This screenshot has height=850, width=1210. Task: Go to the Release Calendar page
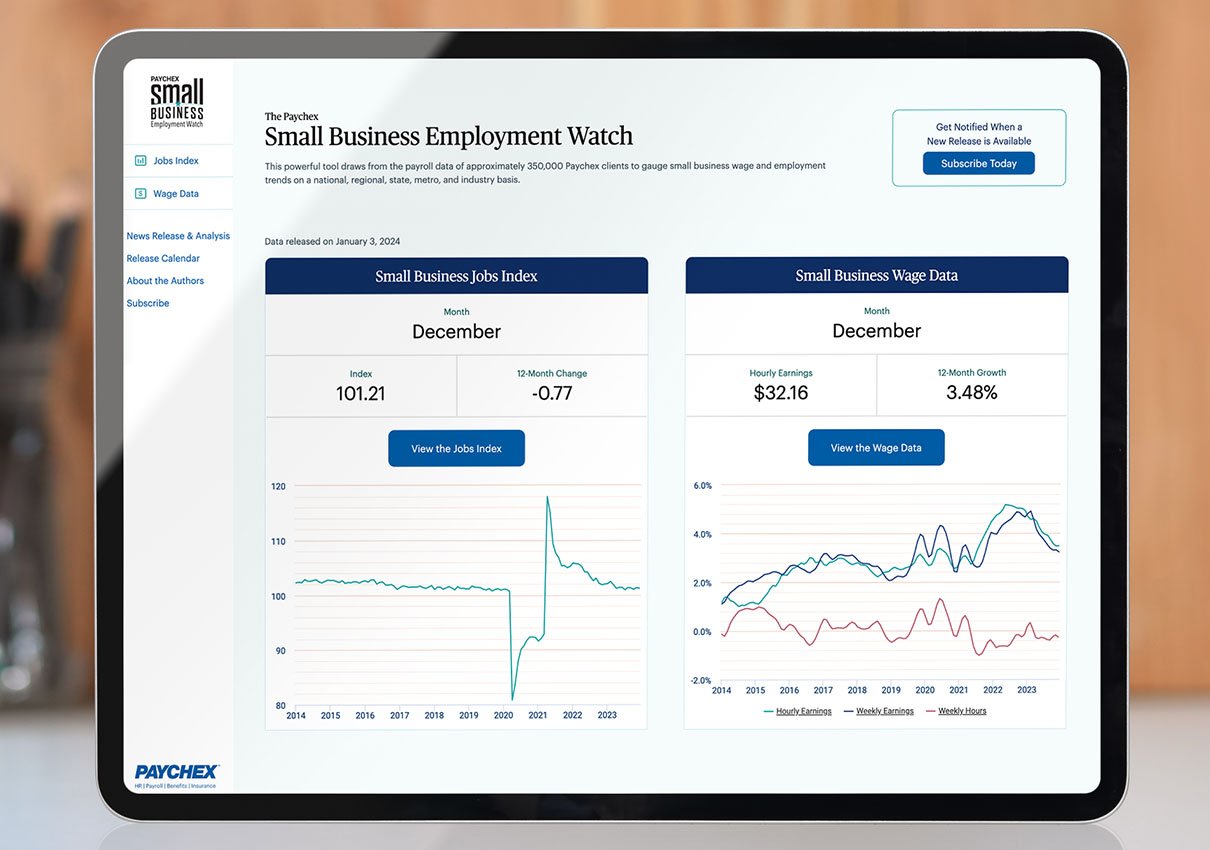pos(163,258)
